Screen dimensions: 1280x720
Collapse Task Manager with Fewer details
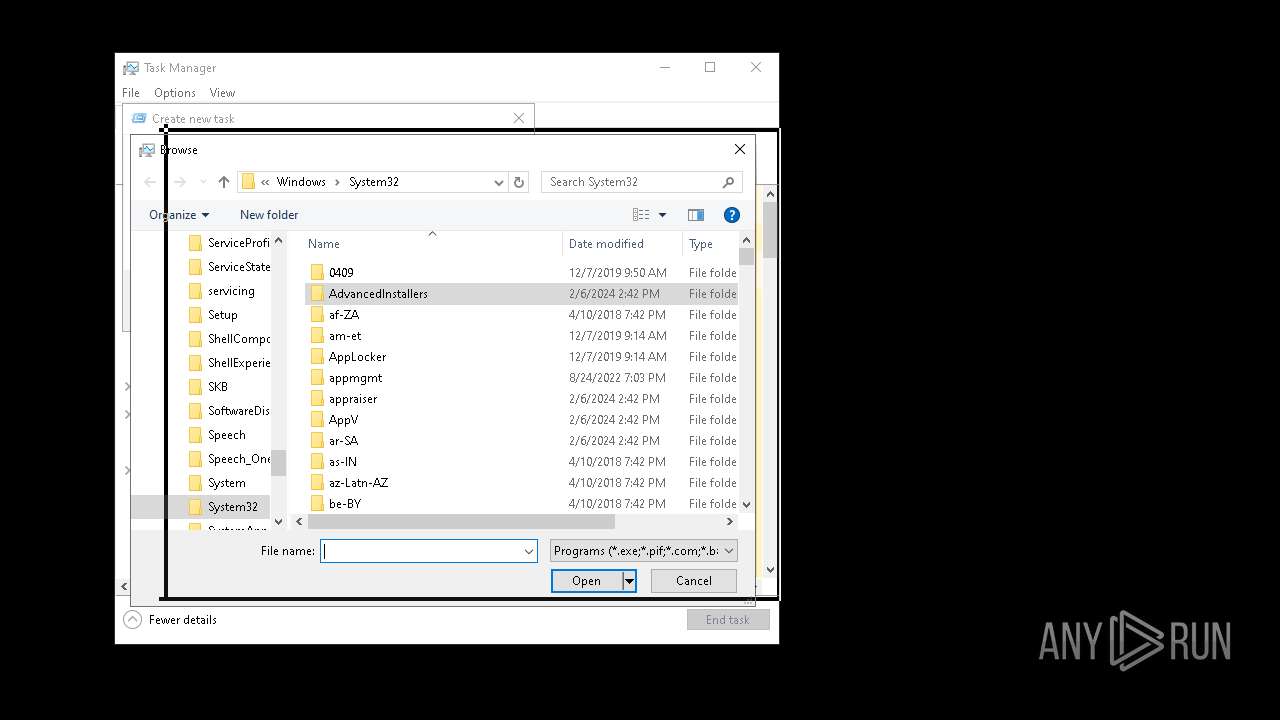[171, 620]
